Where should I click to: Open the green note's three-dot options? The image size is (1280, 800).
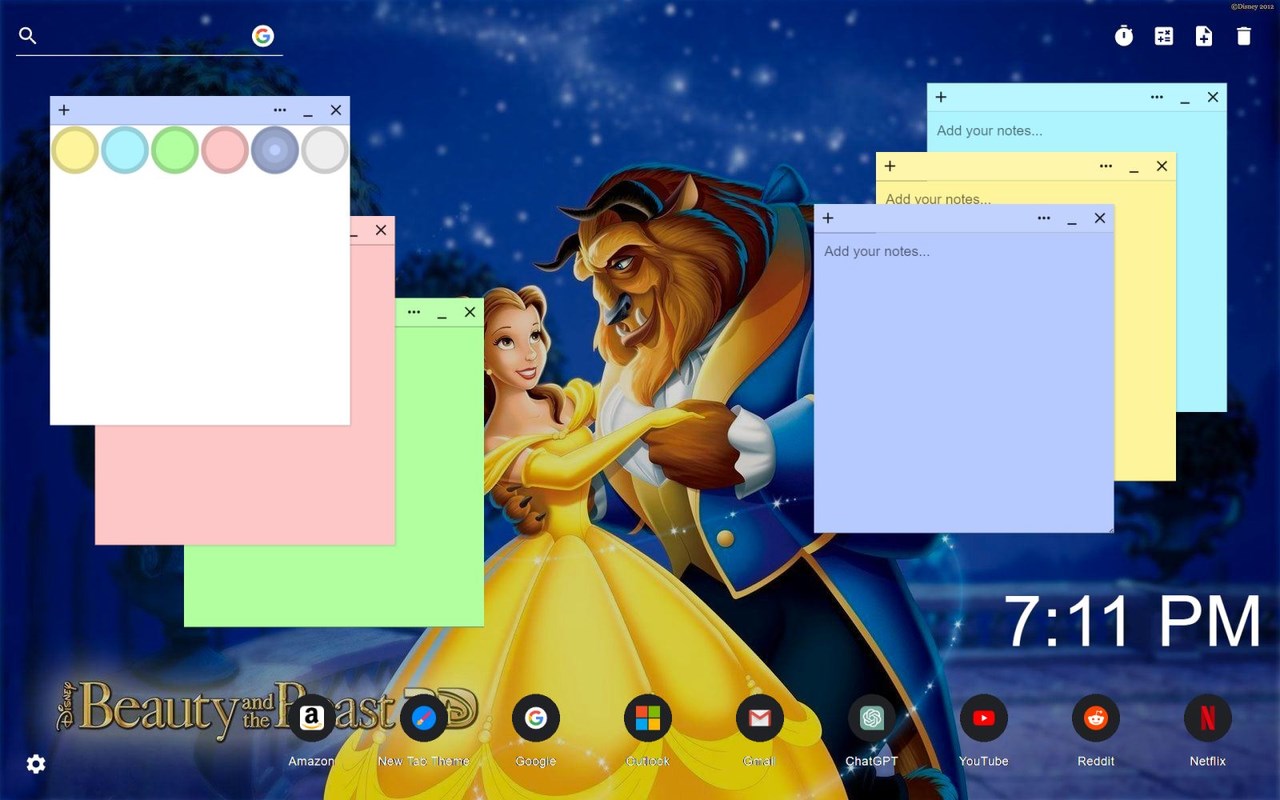tap(414, 312)
